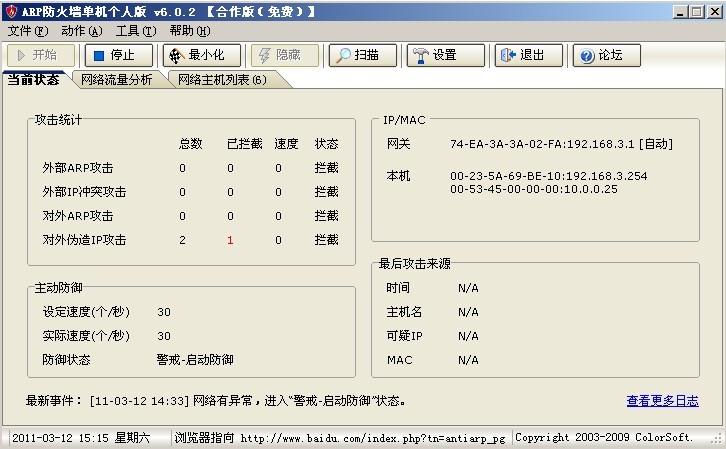The image size is (726, 449).
Task: Click the set speed (设定速度) value 30
Action: point(164,312)
